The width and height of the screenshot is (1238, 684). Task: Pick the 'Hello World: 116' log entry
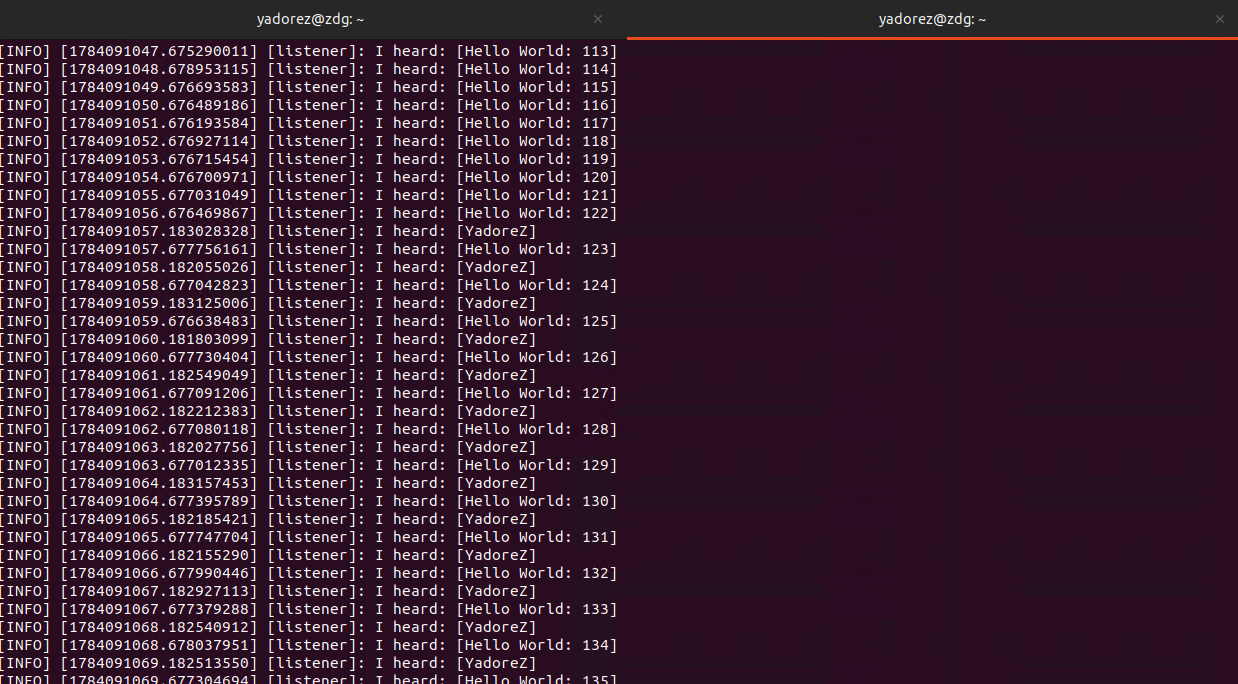[x=309, y=105]
